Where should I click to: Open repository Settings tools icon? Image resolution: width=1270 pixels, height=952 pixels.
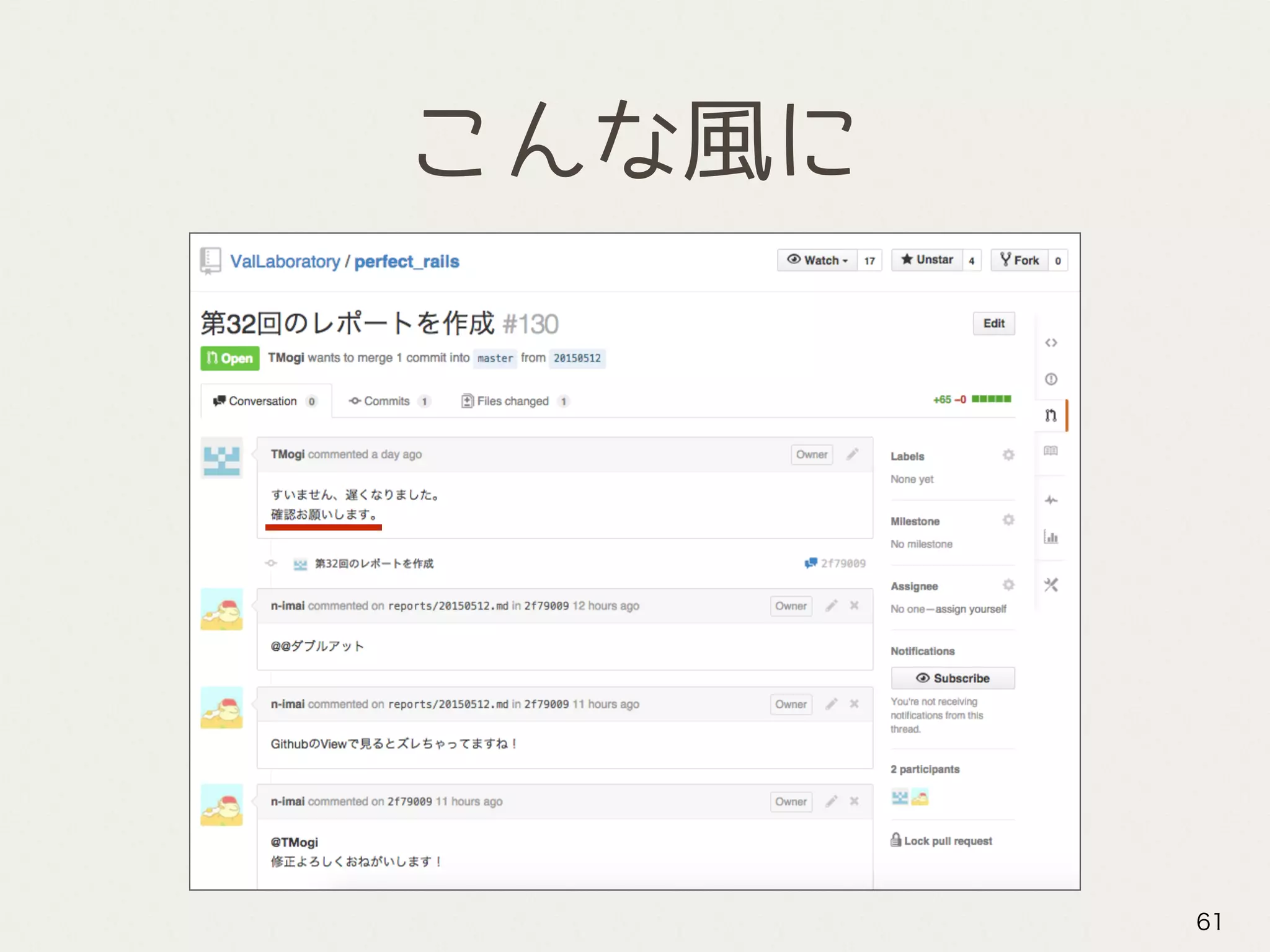1050,584
